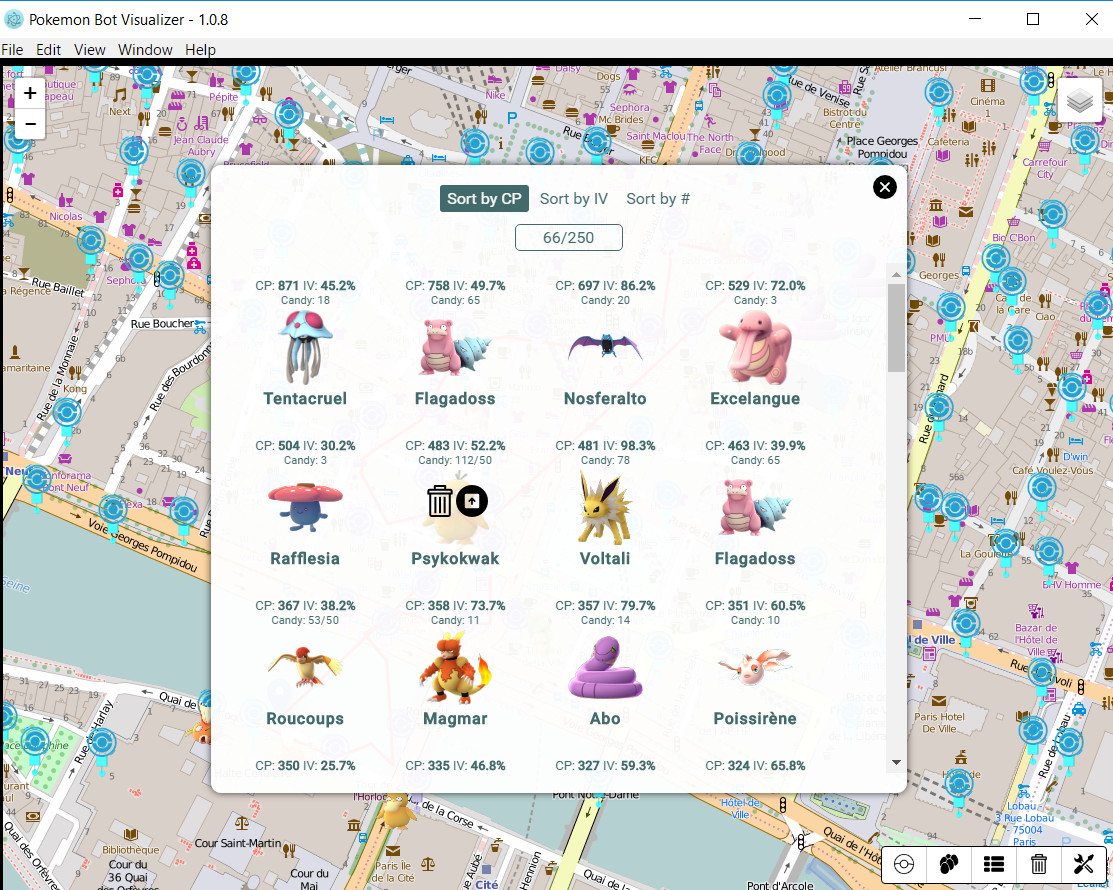Viewport: 1113px width, 890px height.
Task: Click the Voltali name label
Action: pyautogui.click(x=605, y=559)
